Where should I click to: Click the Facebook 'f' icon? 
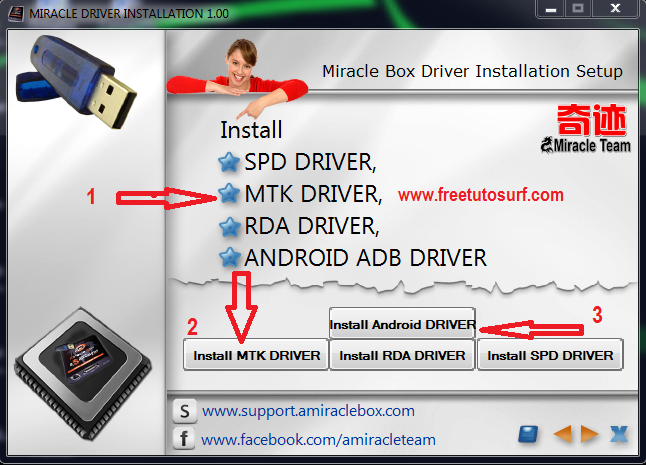tap(184, 438)
